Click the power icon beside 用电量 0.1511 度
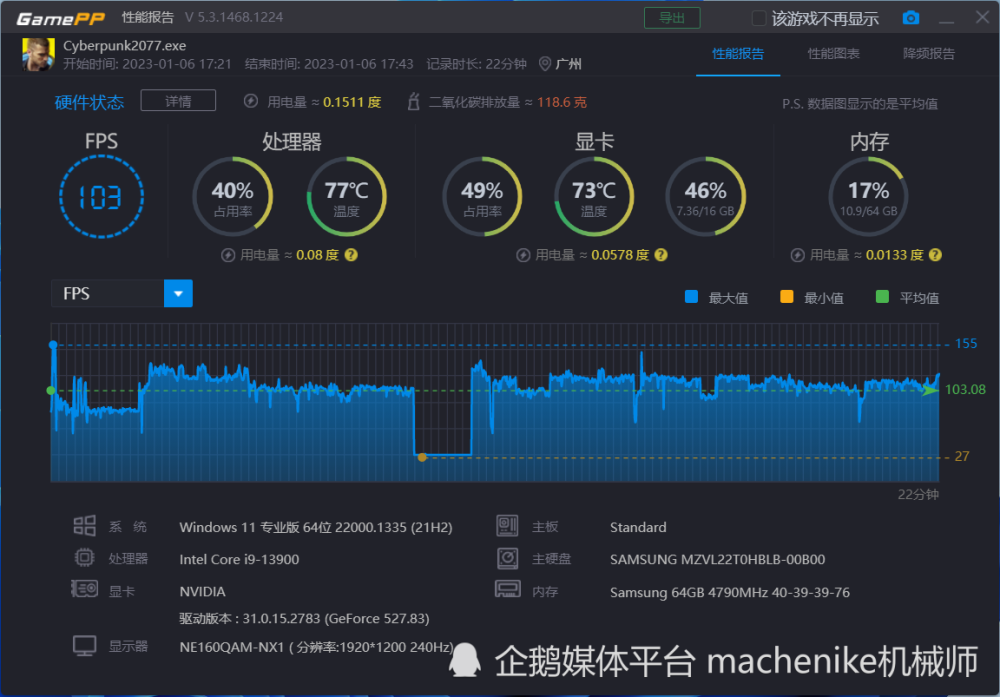 pyautogui.click(x=251, y=101)
